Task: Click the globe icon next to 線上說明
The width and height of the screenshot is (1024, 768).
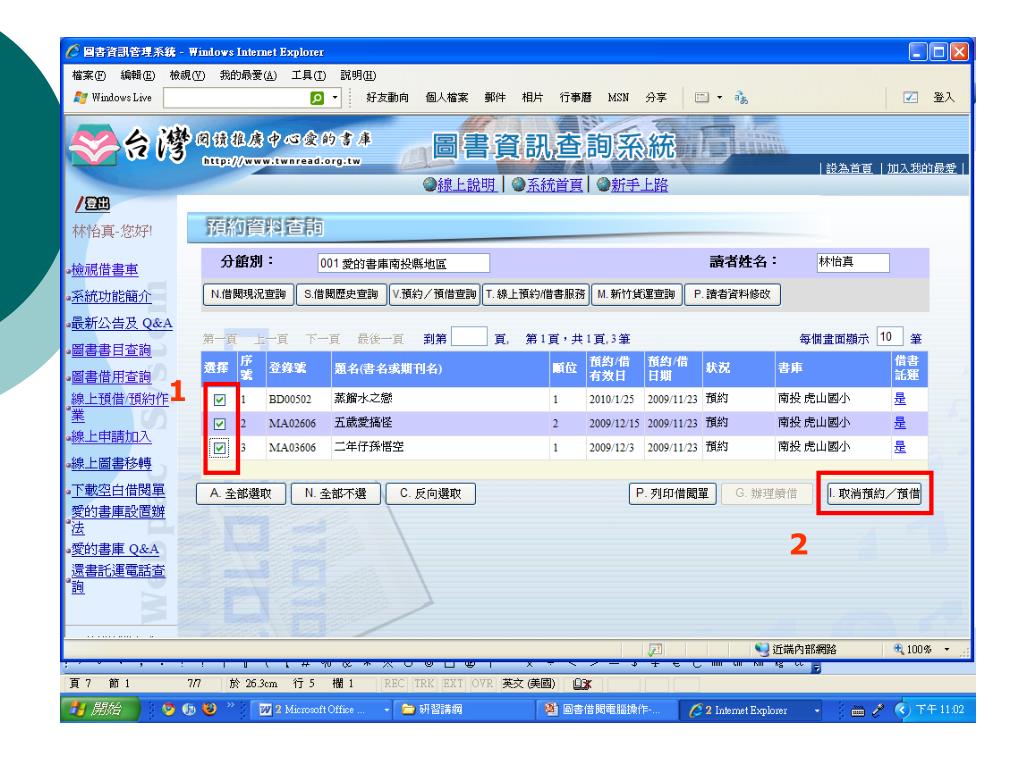Action: [x=430, y=185]
